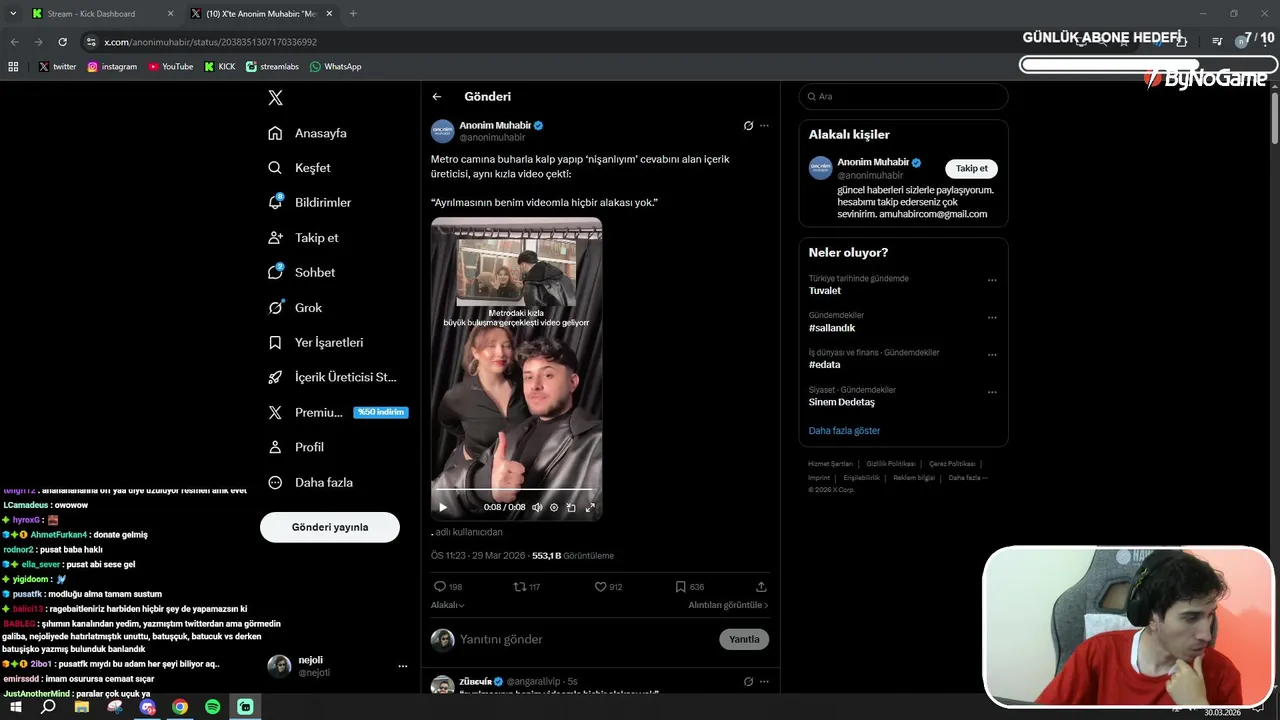1280x720 pixels.
Task: Open KICK bookmark
Action: click(x=219, y=67)
